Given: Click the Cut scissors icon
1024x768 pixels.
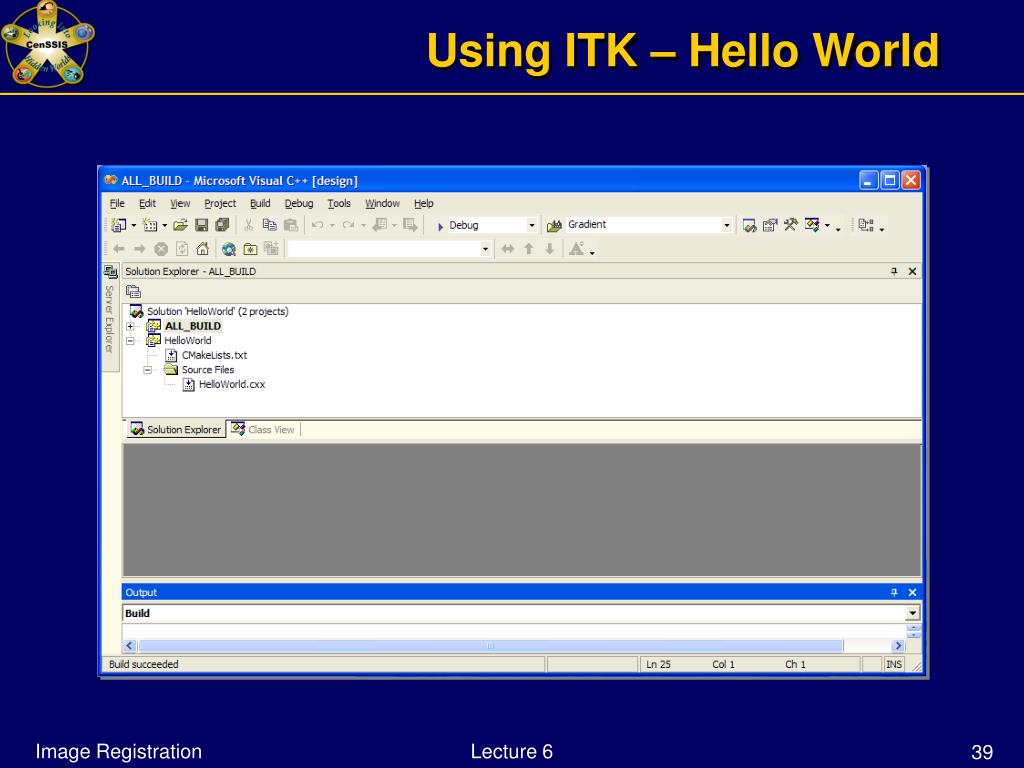Looking at the screenshot, I should [x=248, y=225].
